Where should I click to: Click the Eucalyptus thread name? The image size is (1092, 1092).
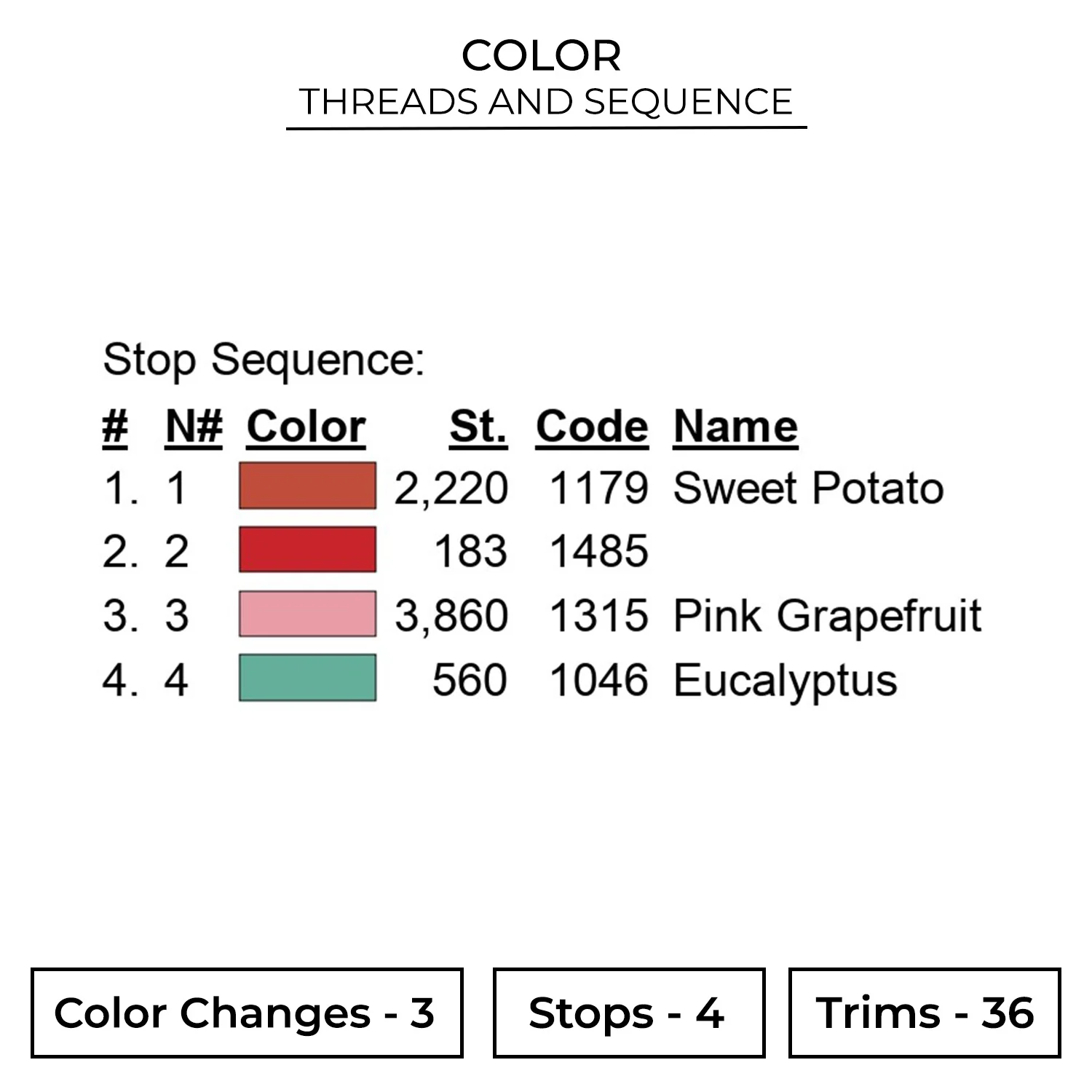[x=785, y=681]
